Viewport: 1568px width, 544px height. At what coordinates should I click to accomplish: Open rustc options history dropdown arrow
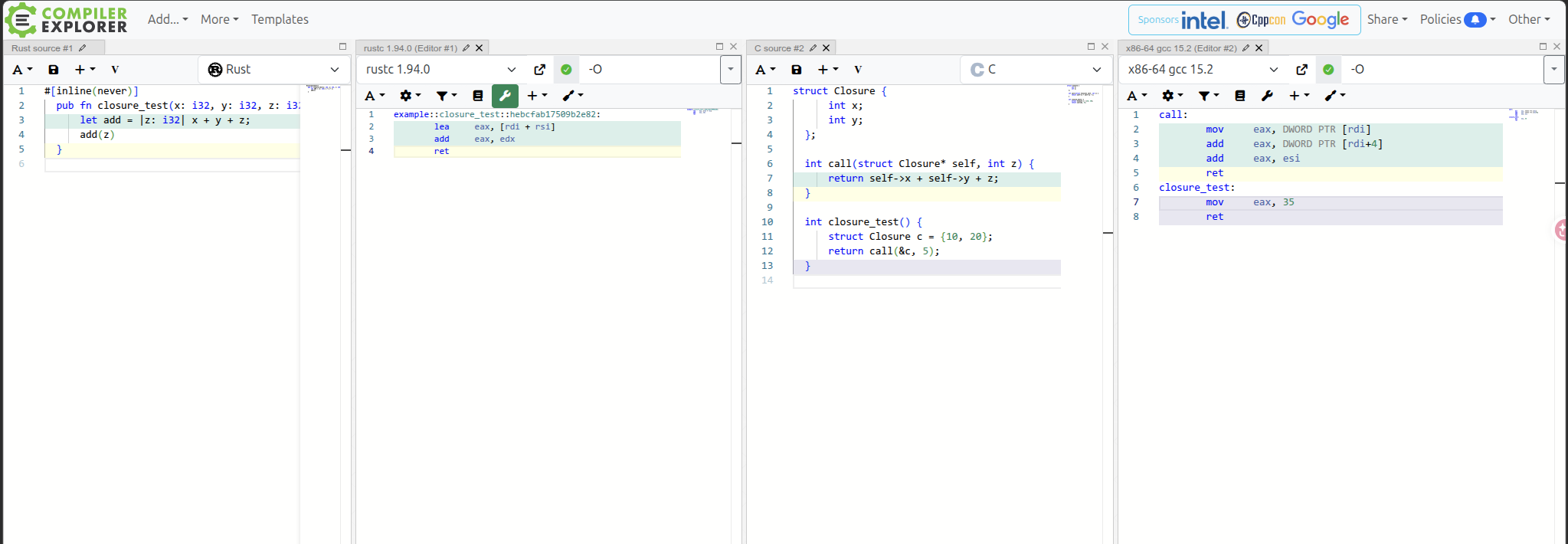pyautogui.click(x=731, y=70)
